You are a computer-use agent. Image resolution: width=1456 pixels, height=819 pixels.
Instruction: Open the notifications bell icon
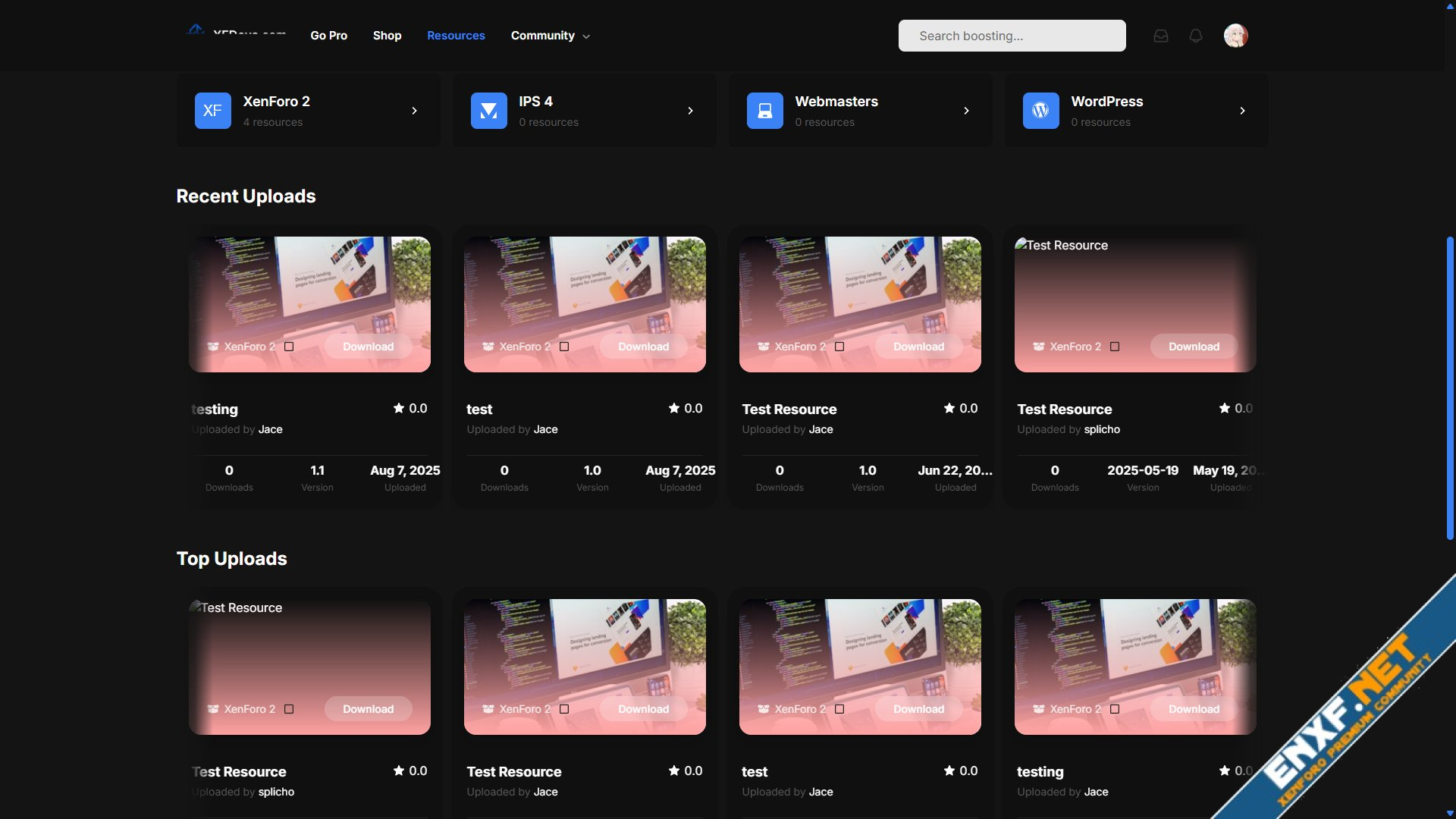1196,36
